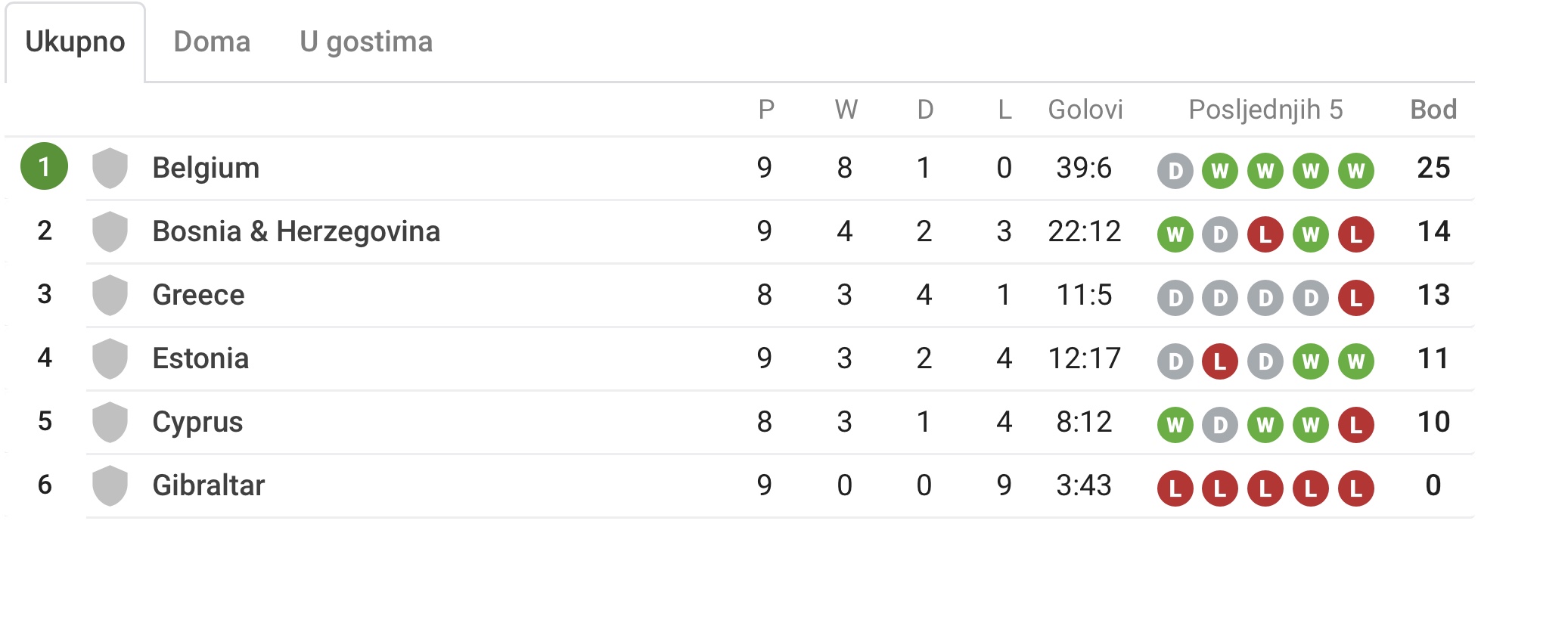Click the Cyprus team shield icon
Screen dimensions: 1568x620
(x=110, y=422)
